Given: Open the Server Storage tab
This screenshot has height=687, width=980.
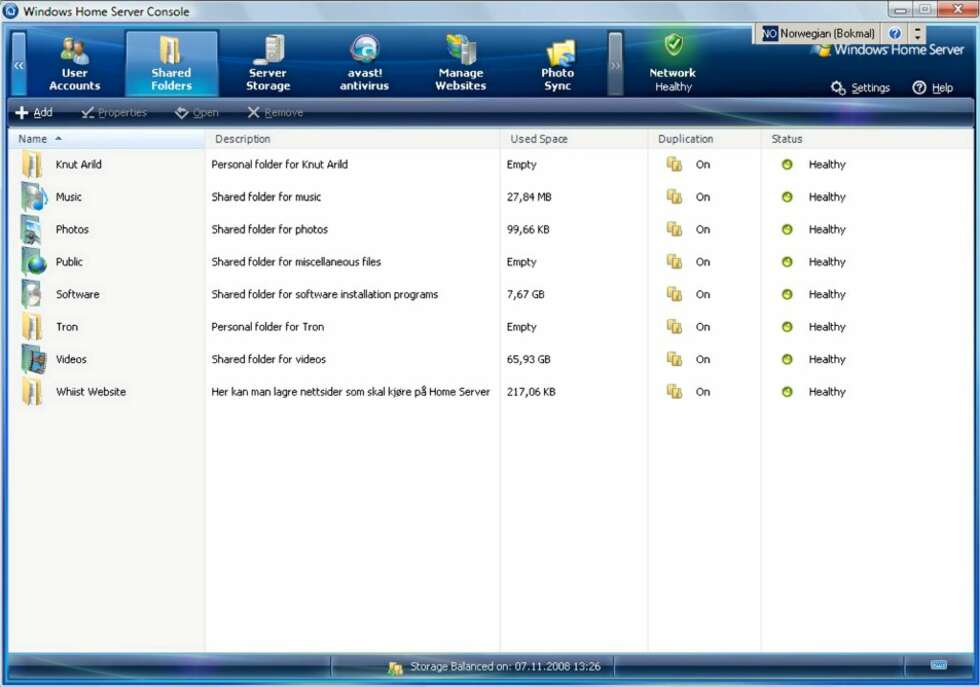Looking at the screenshot, I should tap(268, 64).
